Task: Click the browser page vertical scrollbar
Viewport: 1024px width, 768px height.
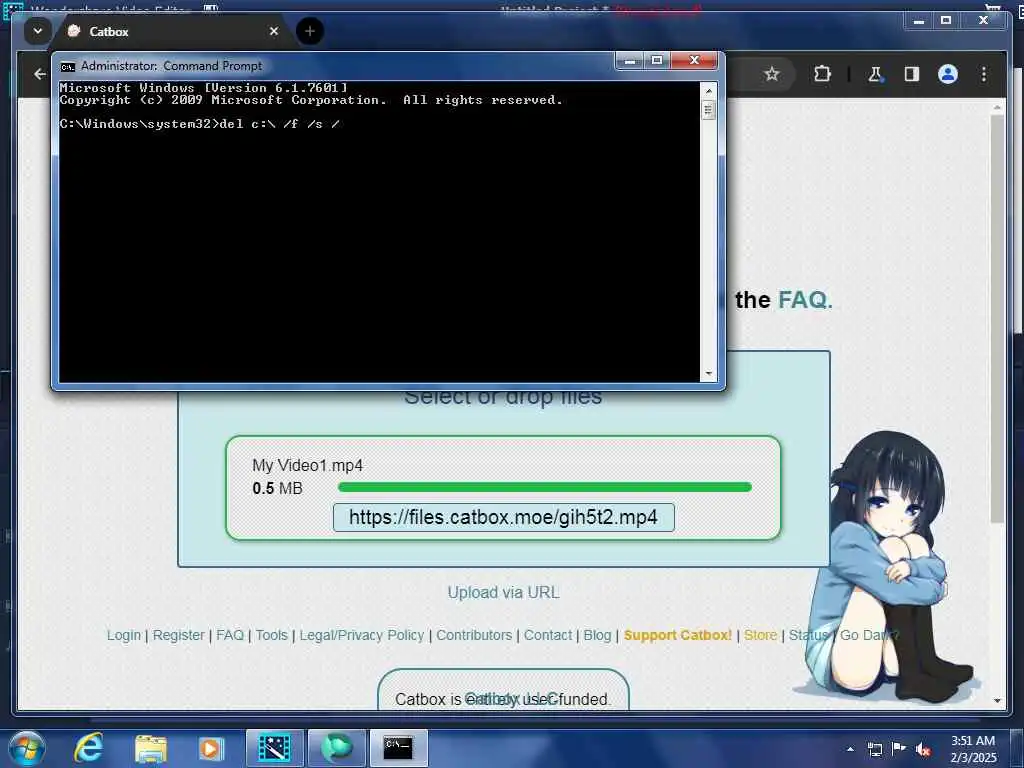Action: click(x=997, y=319)
